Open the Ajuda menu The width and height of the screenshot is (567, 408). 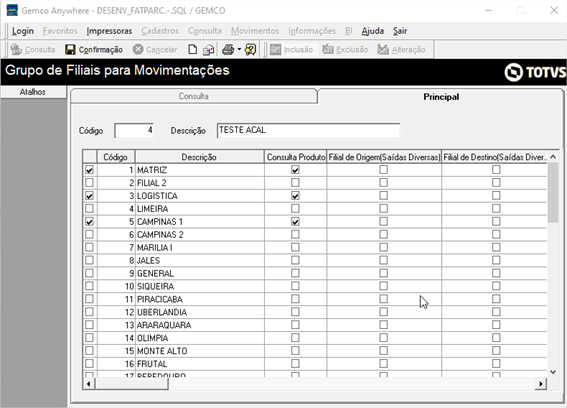click(x=372, y=31)
